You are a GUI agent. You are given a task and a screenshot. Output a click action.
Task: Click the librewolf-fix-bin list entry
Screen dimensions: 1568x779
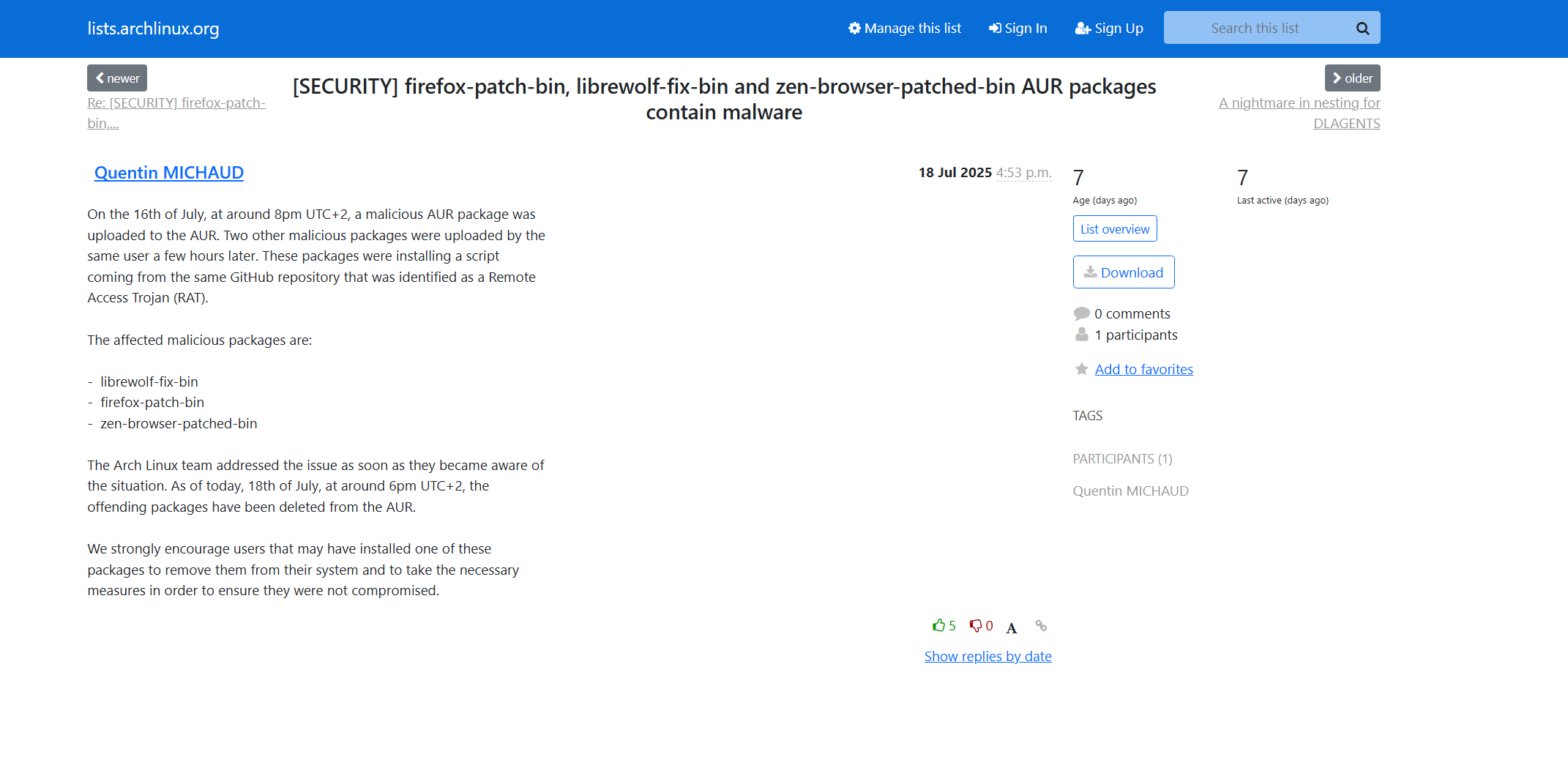[x=149, y=382]
